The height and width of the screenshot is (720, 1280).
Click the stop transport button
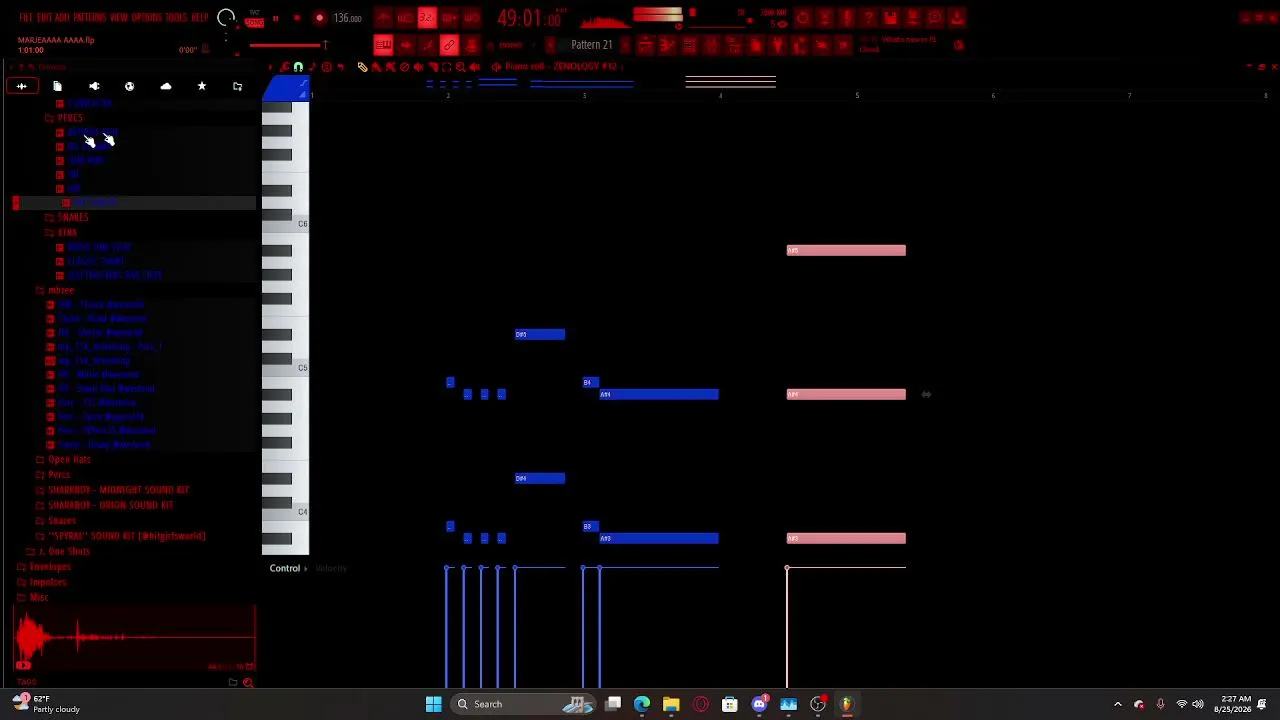pyautogui.click(x=297, y=18)
